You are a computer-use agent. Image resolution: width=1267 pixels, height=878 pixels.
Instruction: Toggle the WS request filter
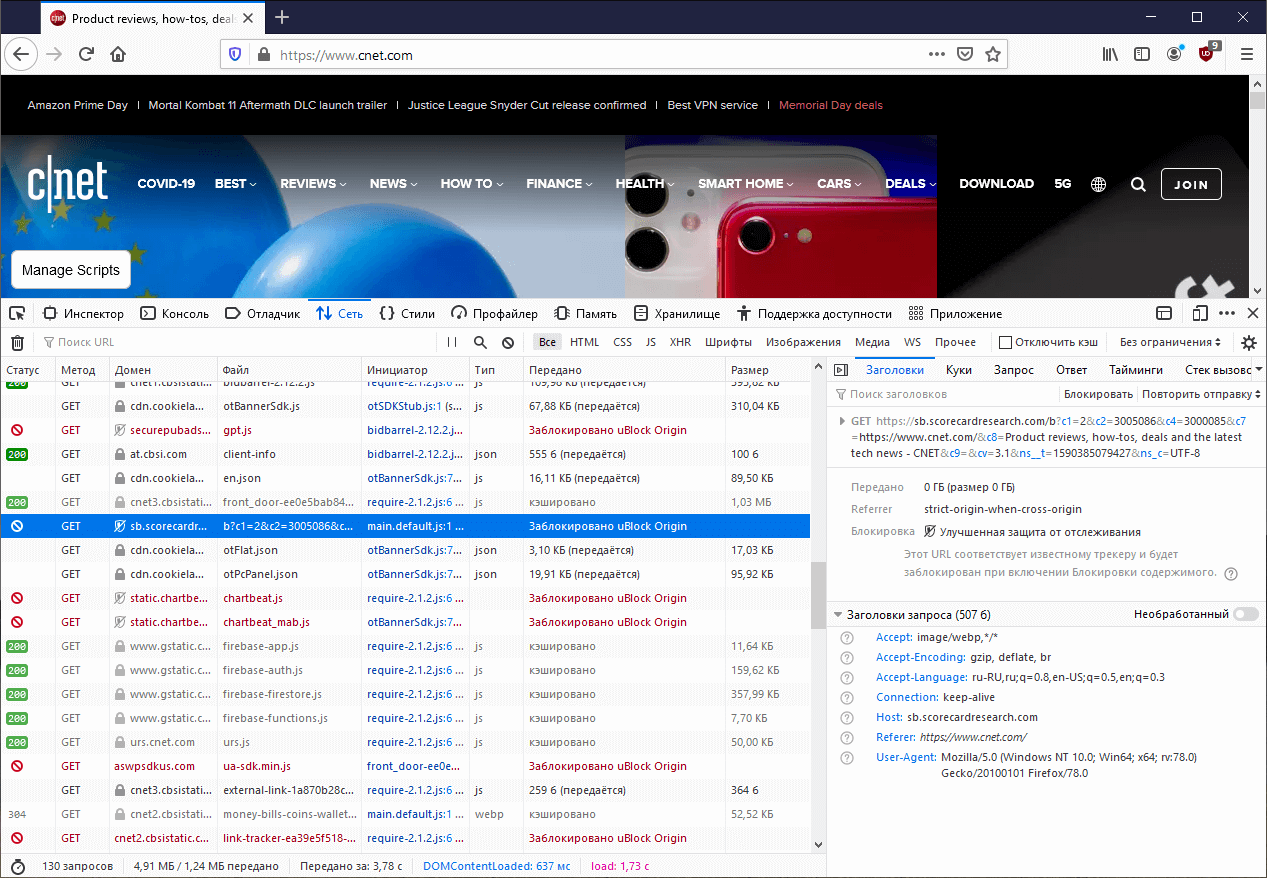tap(912, 342)
